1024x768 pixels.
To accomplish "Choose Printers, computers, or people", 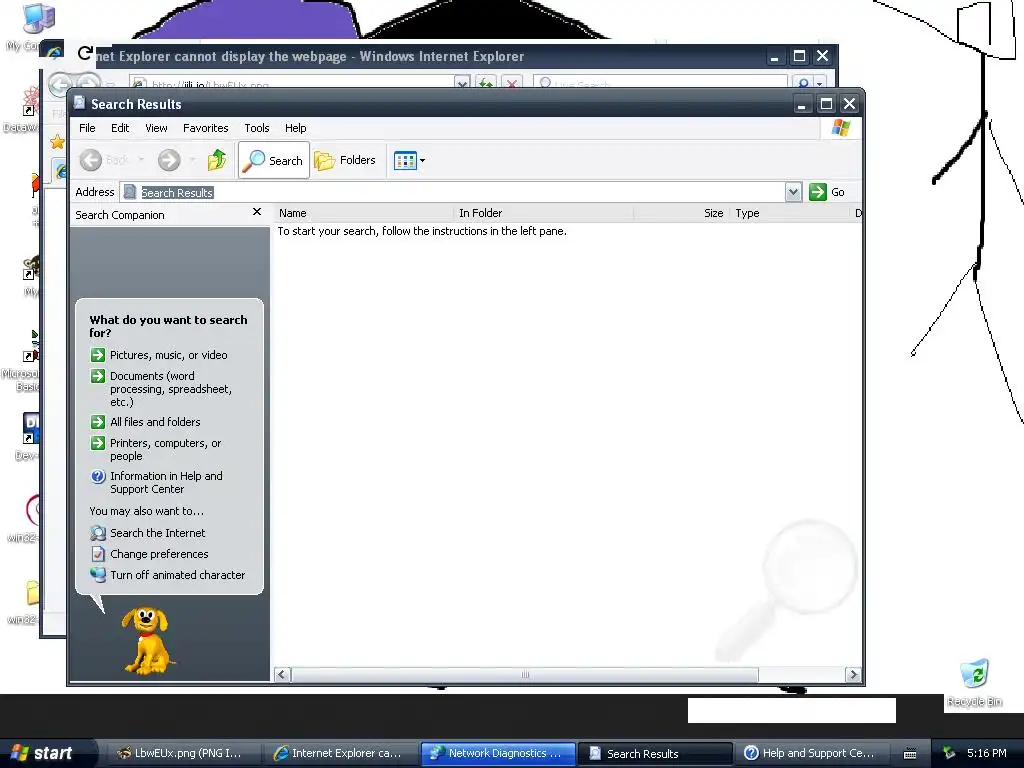I will click(x=165, y=449).
